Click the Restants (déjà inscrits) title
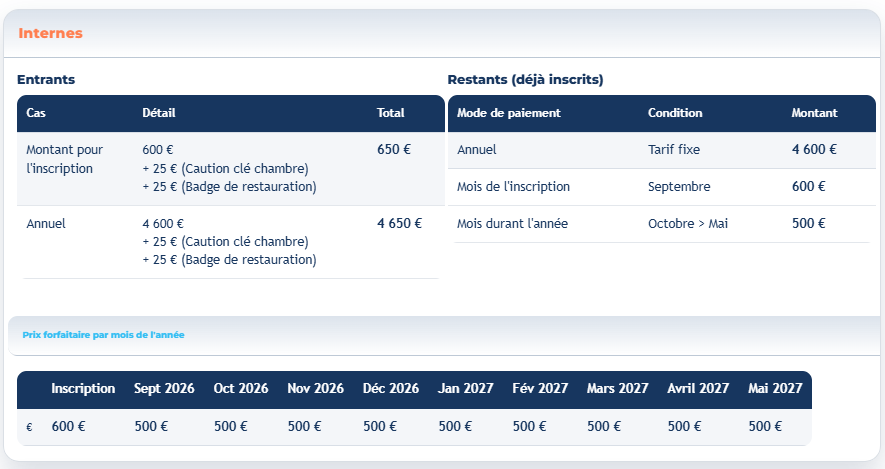This screenshot has height=469, width=885. 525,80
